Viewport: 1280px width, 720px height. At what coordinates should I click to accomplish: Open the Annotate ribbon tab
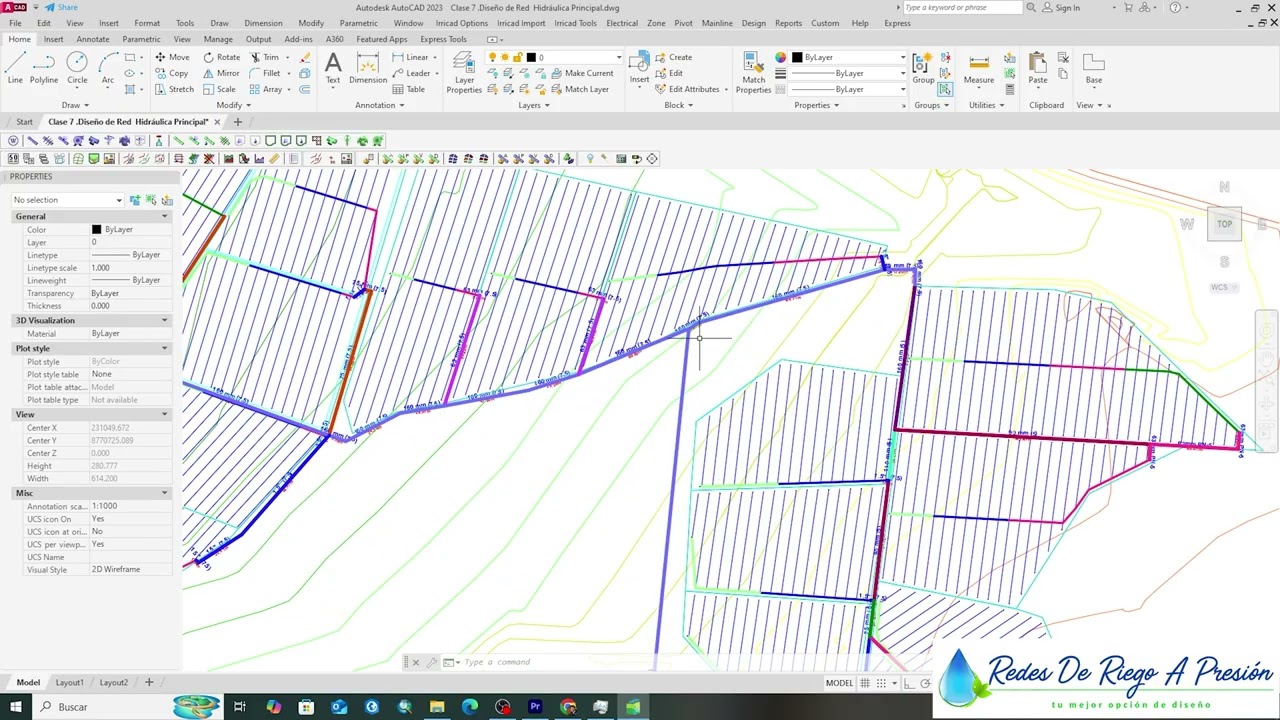pyautogui.click(x=93, y=39)
